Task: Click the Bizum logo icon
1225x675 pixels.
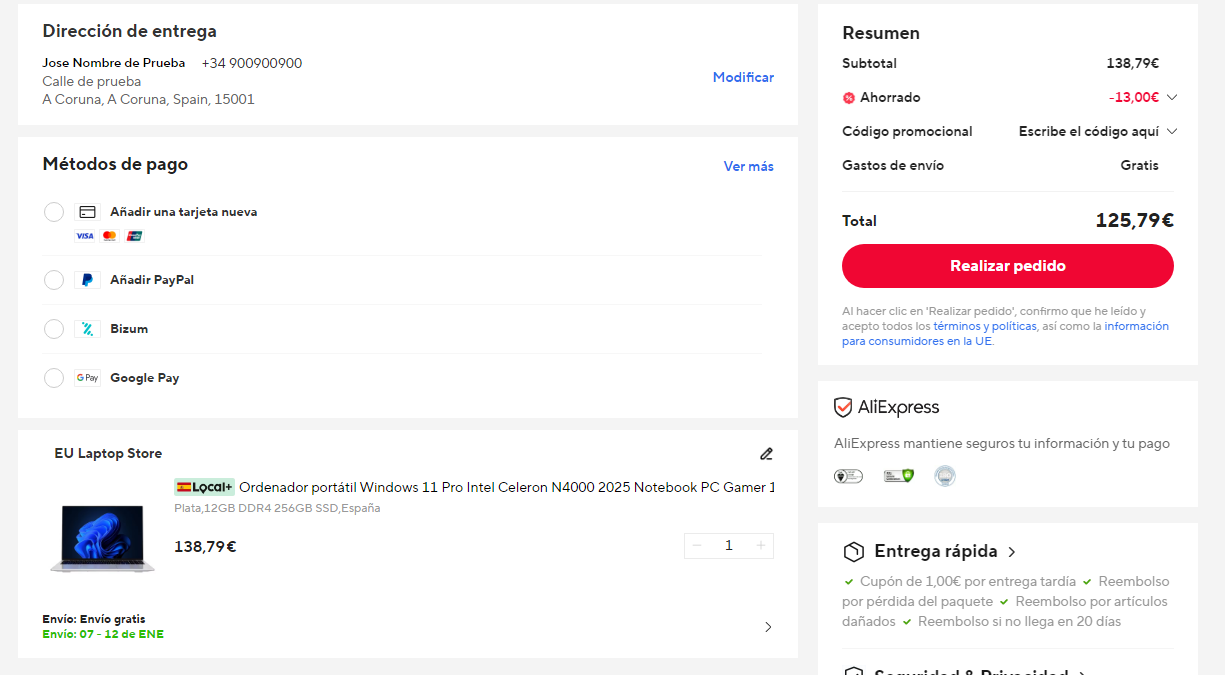Action: tap(87, 329)
